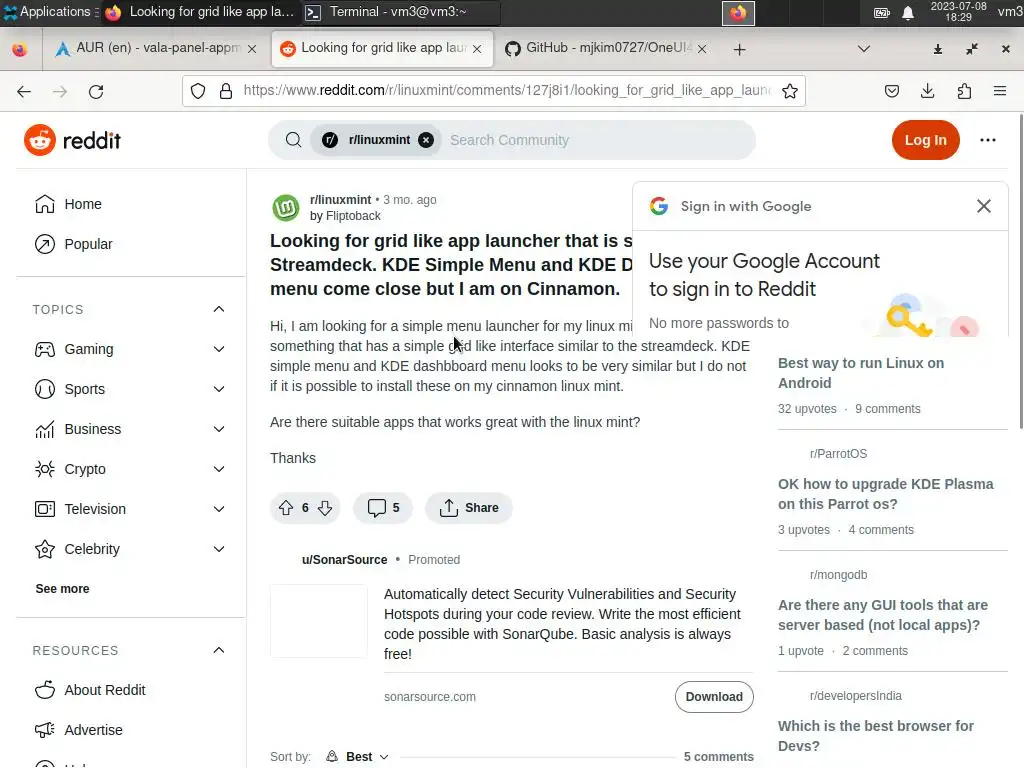Open the post's 5 comments button
1024x768 pixels.
tap(383, 508)
